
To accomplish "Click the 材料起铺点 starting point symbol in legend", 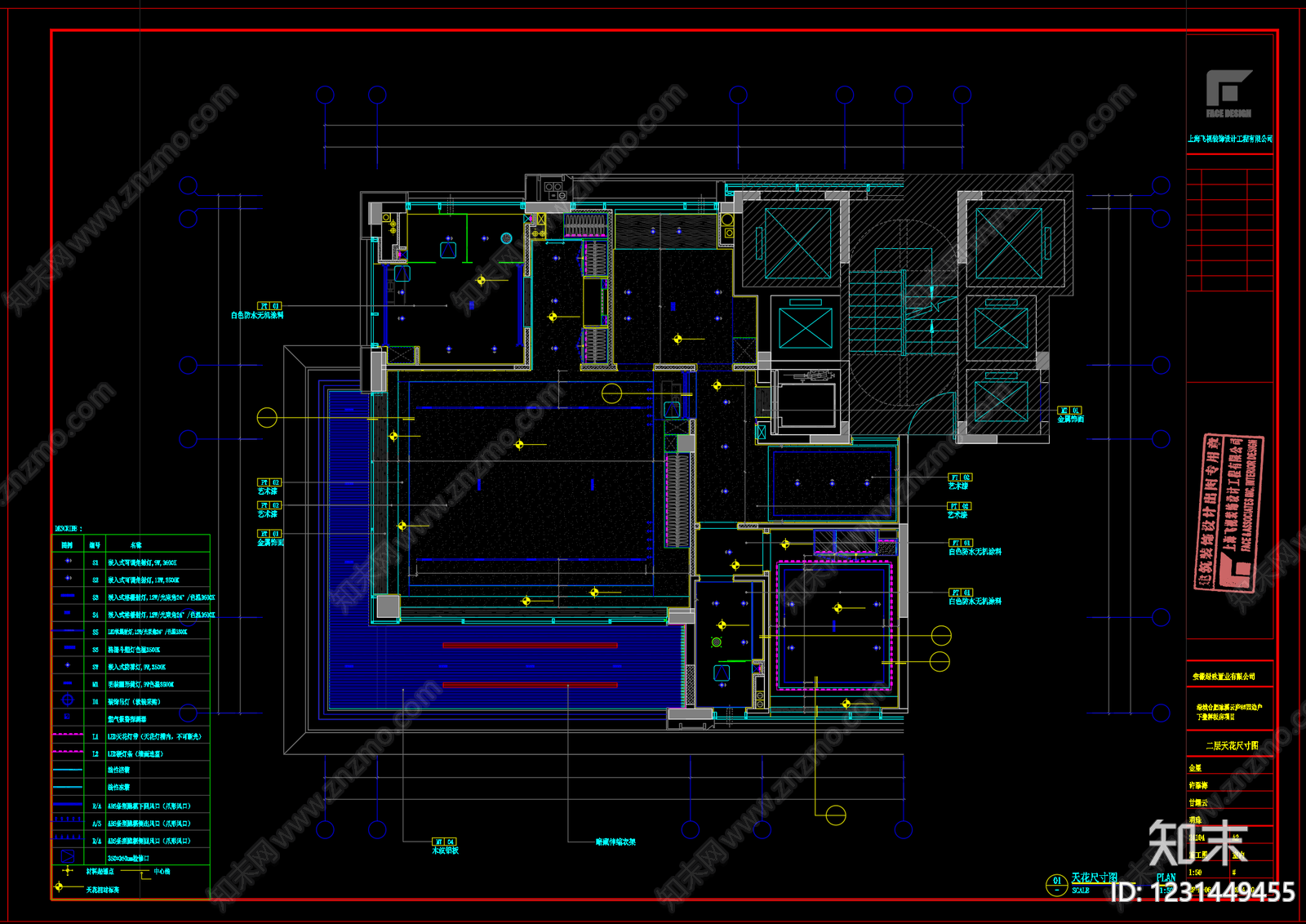I will (68, 871).
